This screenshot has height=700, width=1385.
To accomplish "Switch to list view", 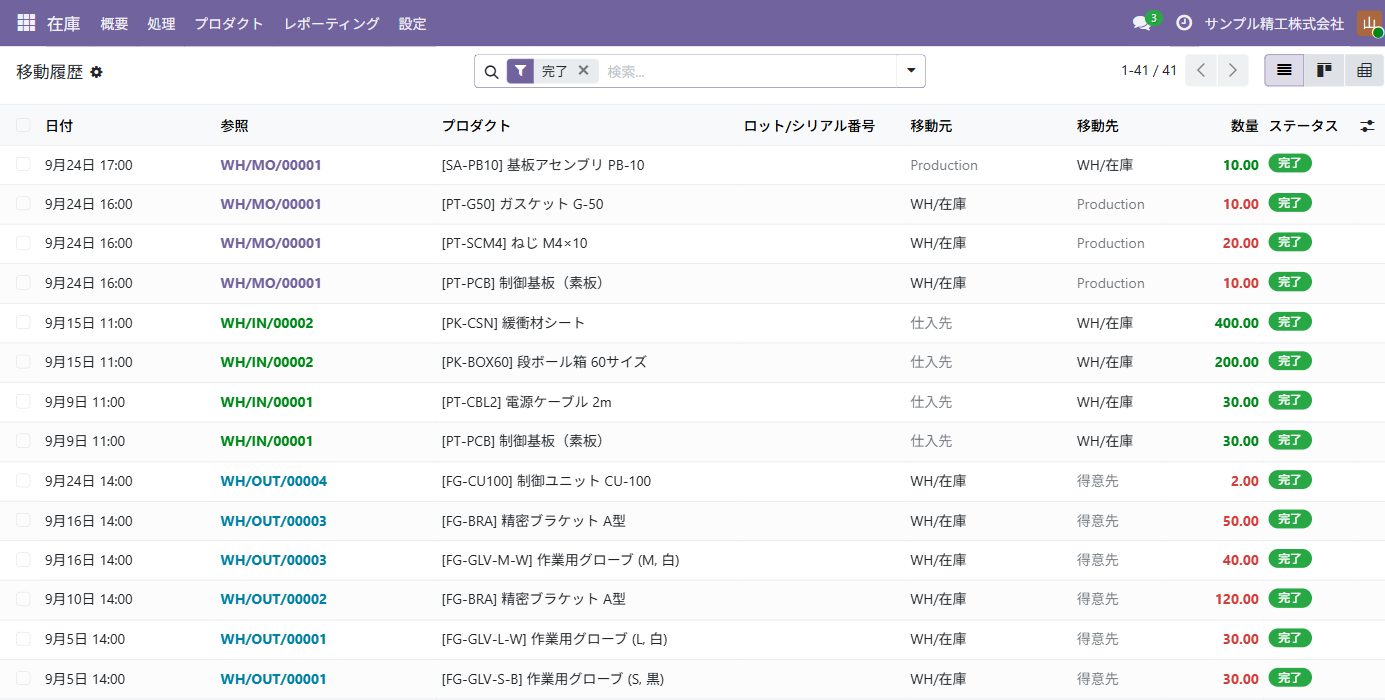I will point(1284,70).
